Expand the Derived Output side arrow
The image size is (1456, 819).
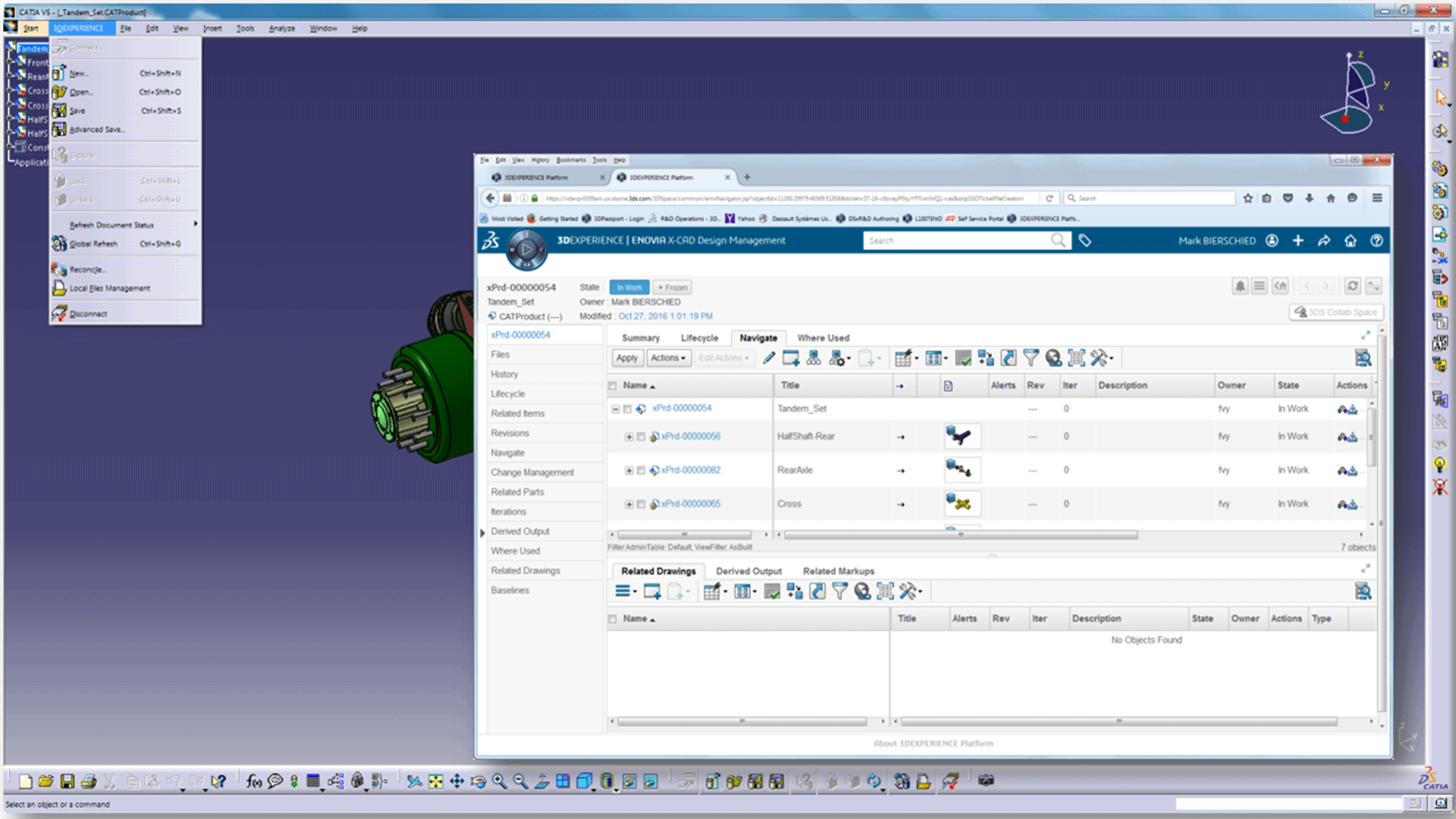coord(482,533)
